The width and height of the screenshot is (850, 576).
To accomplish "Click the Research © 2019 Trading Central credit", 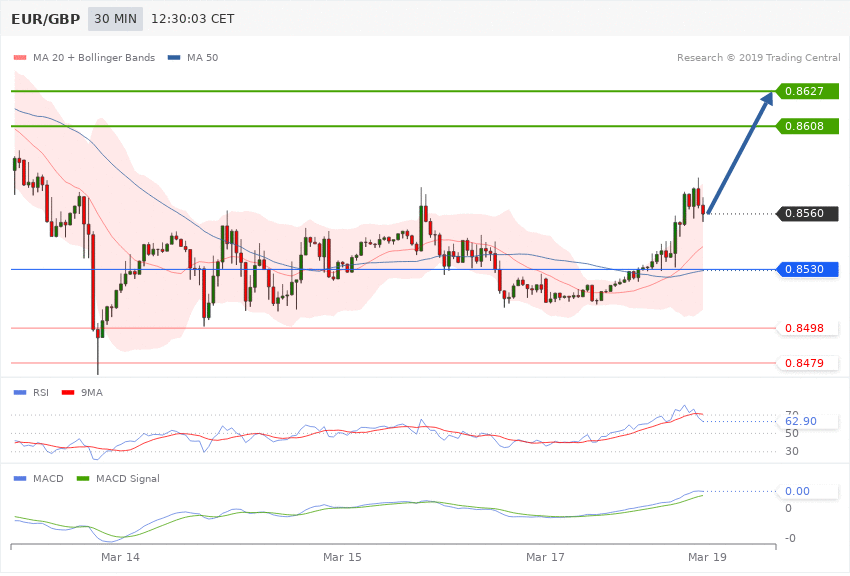I will coord(758,57).
